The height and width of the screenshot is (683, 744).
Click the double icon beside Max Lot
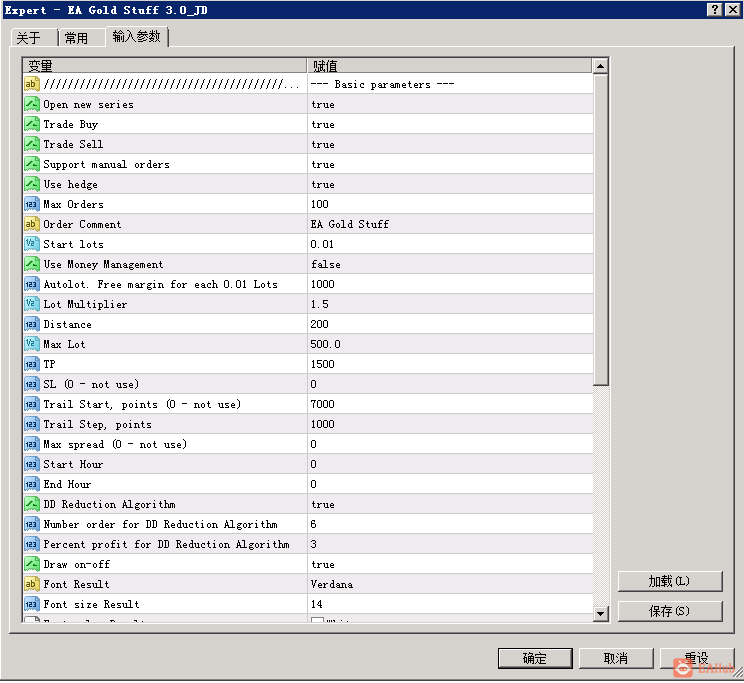pos(32,344)
